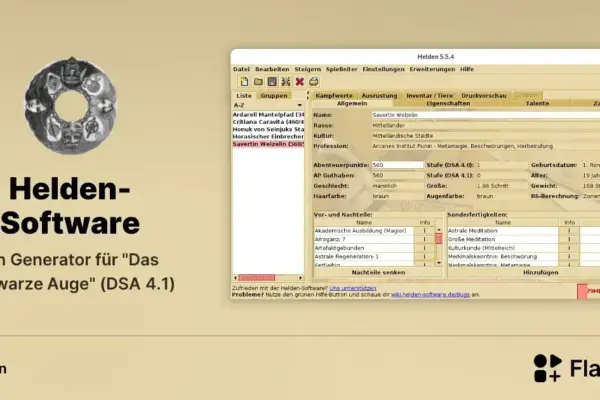Click Info button for Kulturkunde (Mittelreich)
This screenshot has width=600, height=400.
tap(569, 248)
